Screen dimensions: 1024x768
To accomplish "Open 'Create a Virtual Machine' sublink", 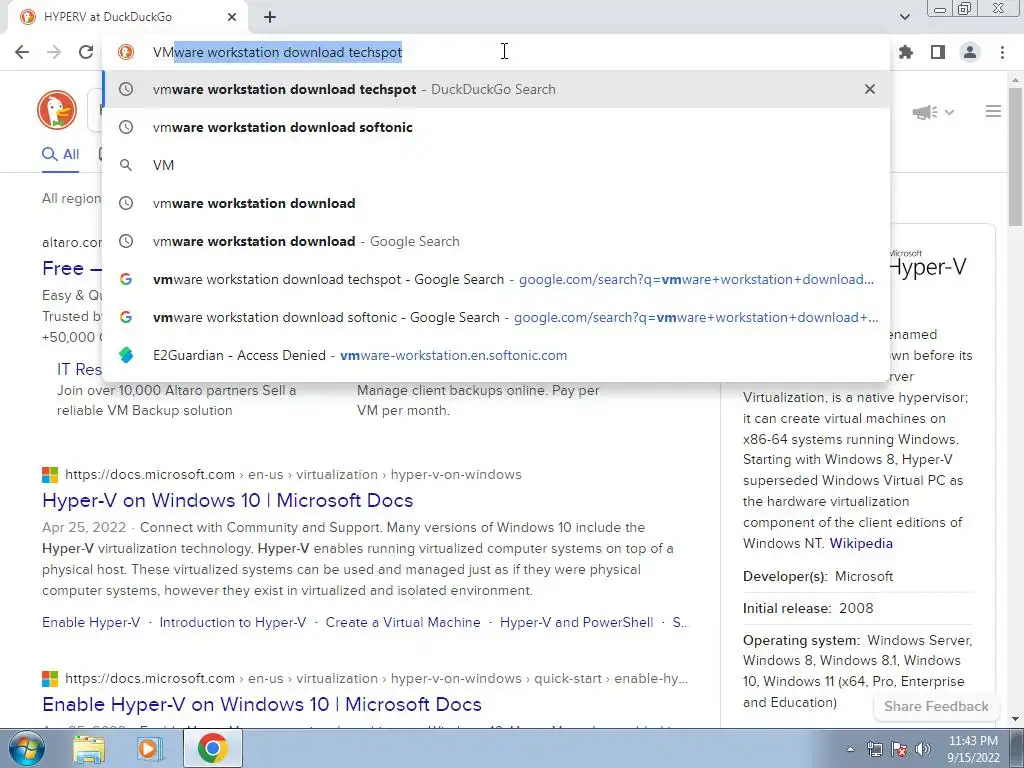I will pos(403,622).
